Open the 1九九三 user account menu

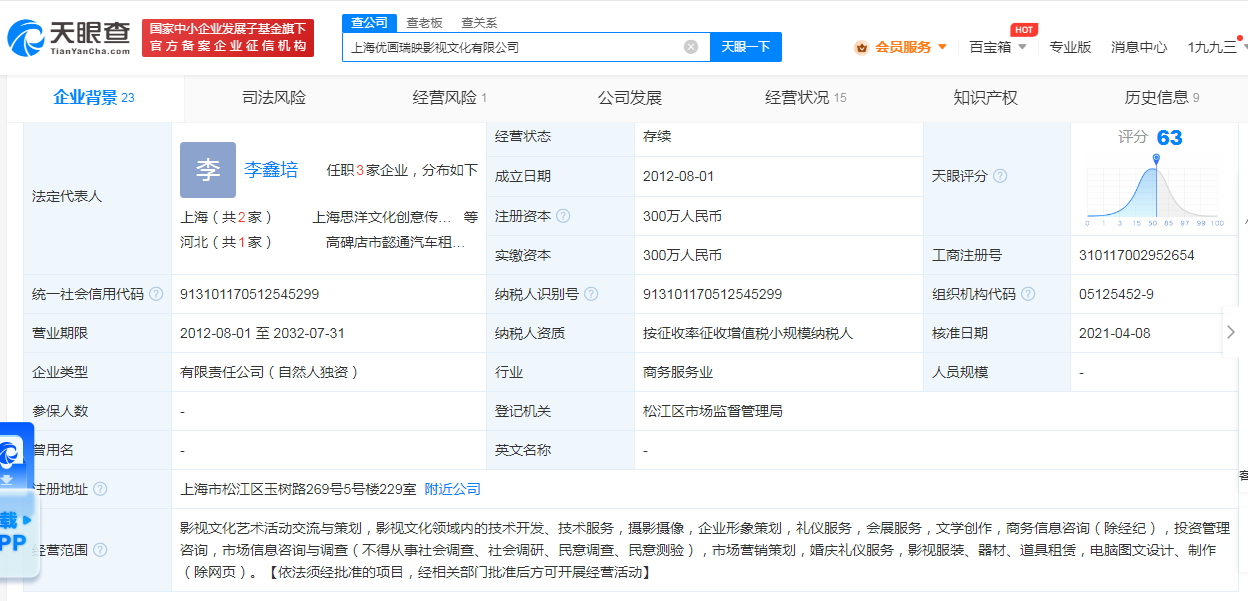click(1213, 47)
